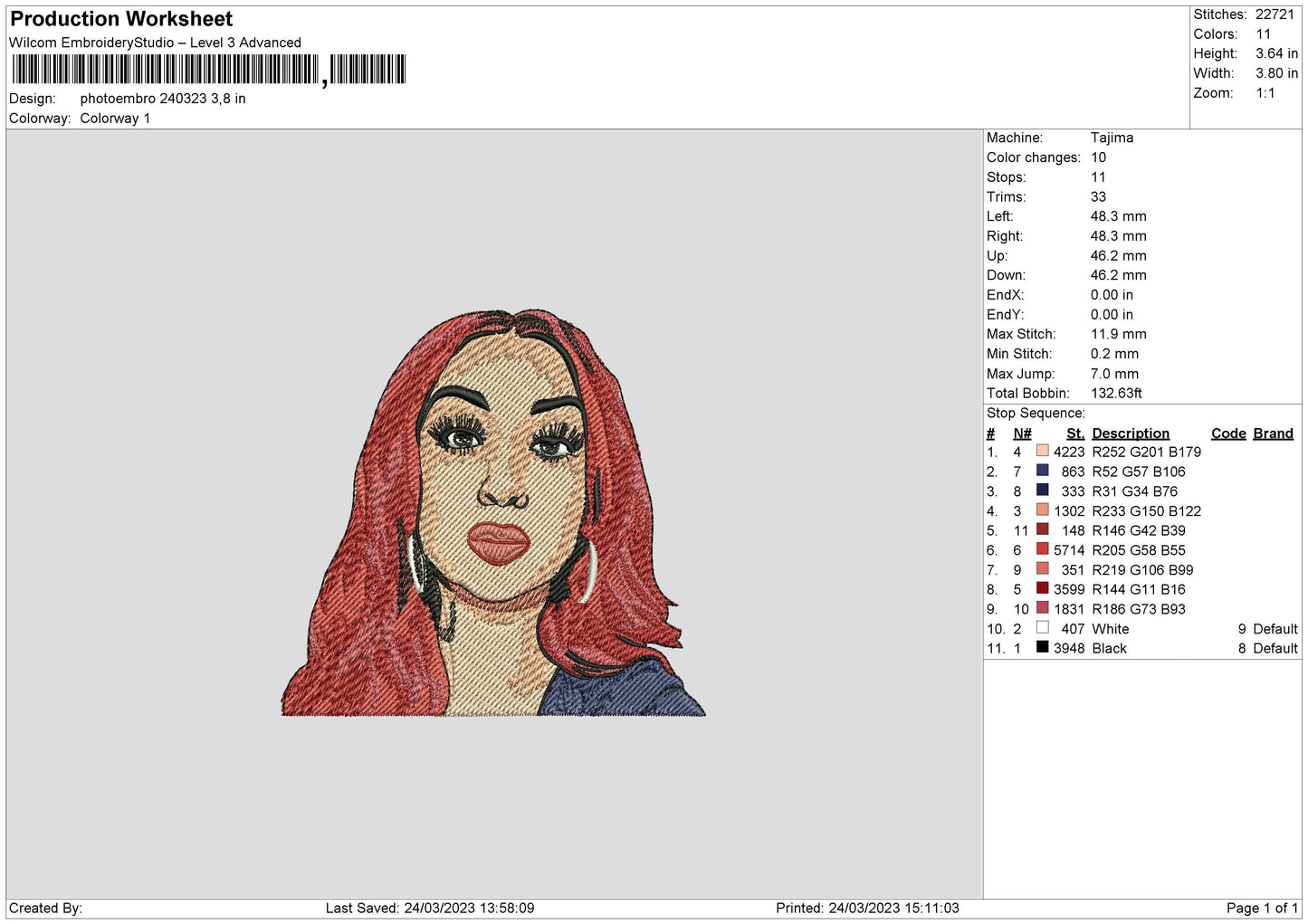Click the Black thread color swatch
Viewport: 1308px width, 924px height.
tap(1043, 647)
